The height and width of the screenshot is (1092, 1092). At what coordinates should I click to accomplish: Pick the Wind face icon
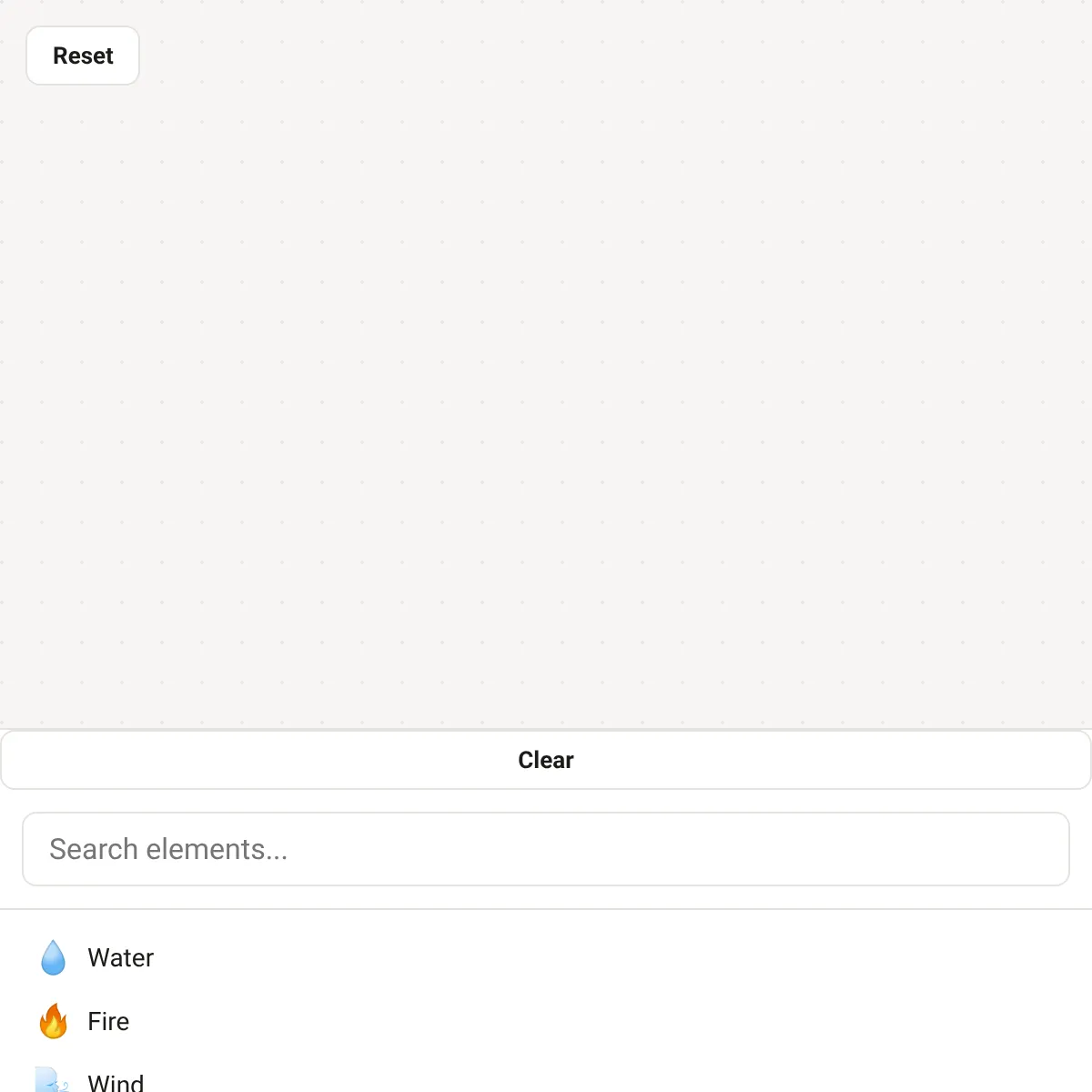[53, 1079]
